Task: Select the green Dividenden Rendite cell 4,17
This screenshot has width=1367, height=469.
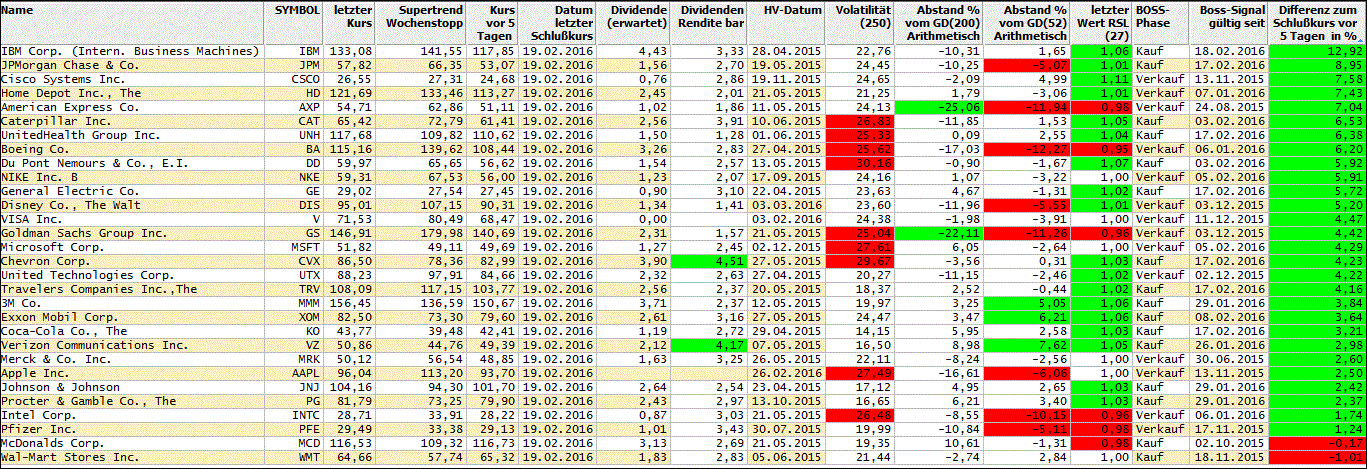Action: pos(707,345)
